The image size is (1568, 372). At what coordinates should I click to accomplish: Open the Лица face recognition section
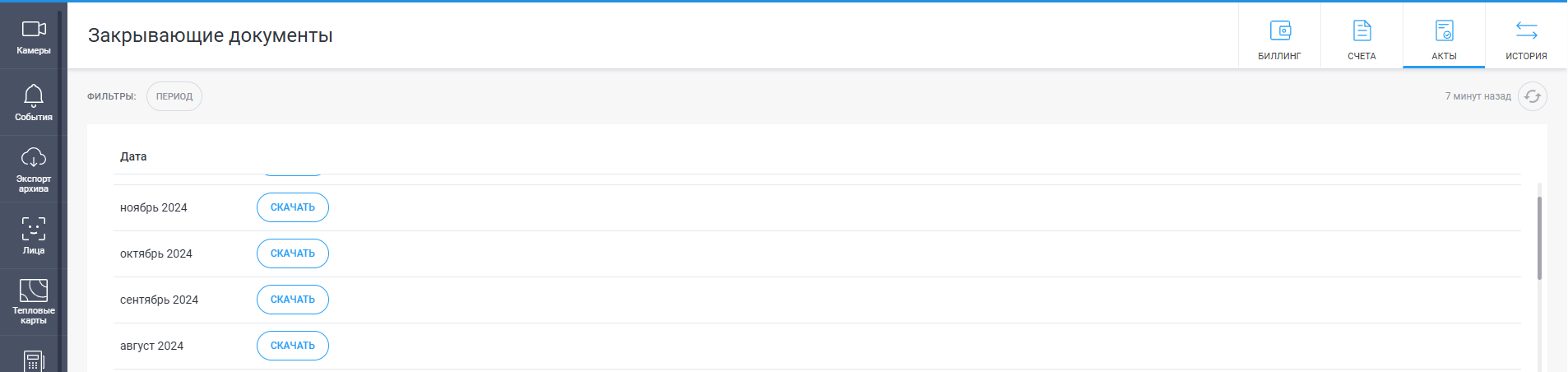click(x=34, y=236)
